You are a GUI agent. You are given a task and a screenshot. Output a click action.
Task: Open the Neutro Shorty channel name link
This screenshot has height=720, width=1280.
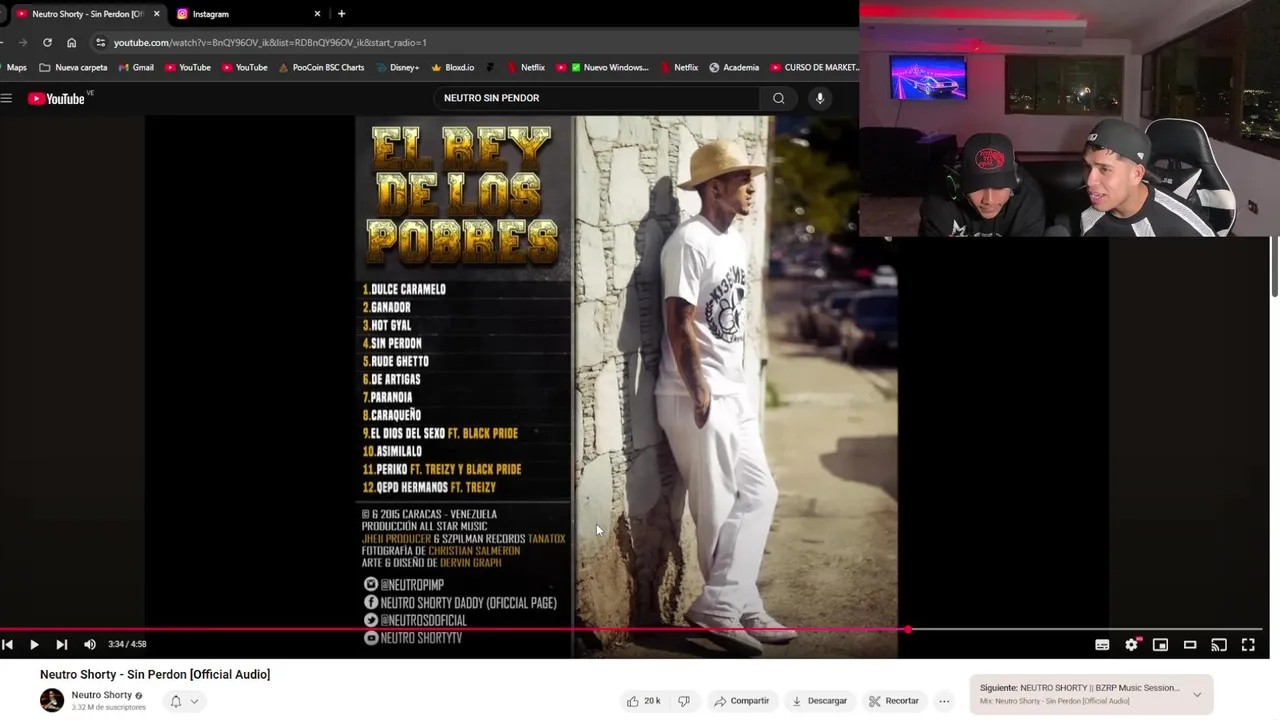[101, 695]
